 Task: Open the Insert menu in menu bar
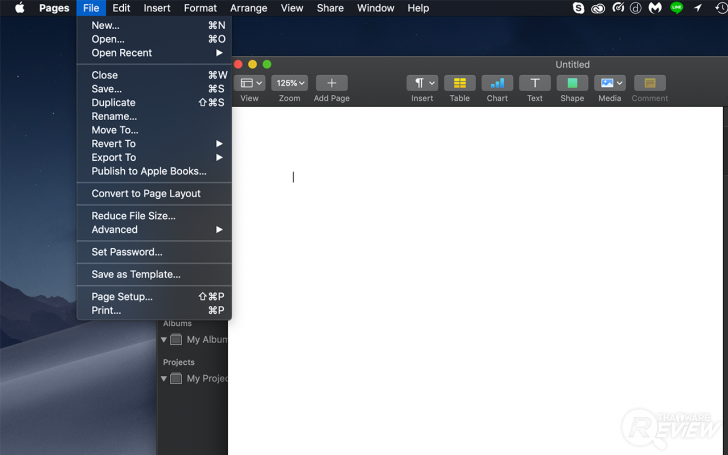pyautogui.click(x=157, y=8)
